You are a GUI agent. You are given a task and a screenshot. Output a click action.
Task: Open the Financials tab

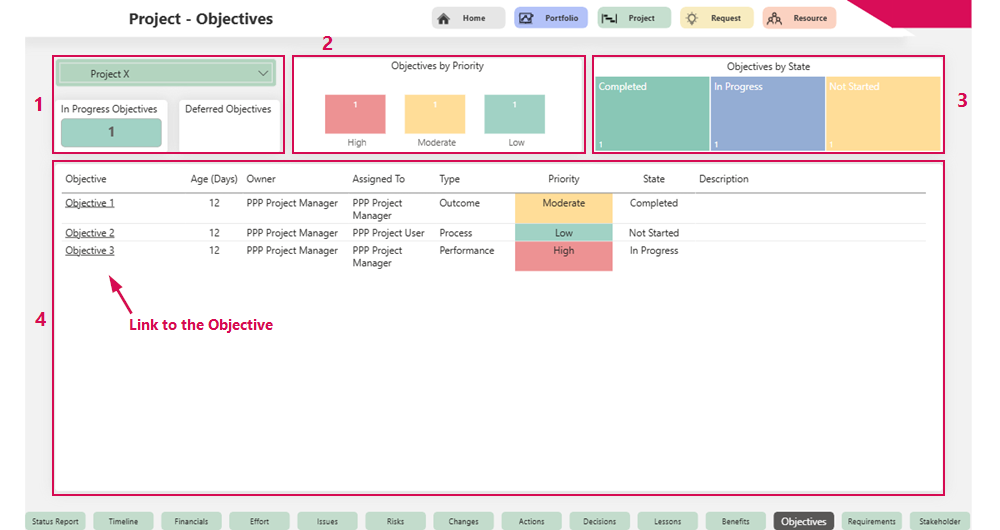(191, 521)
